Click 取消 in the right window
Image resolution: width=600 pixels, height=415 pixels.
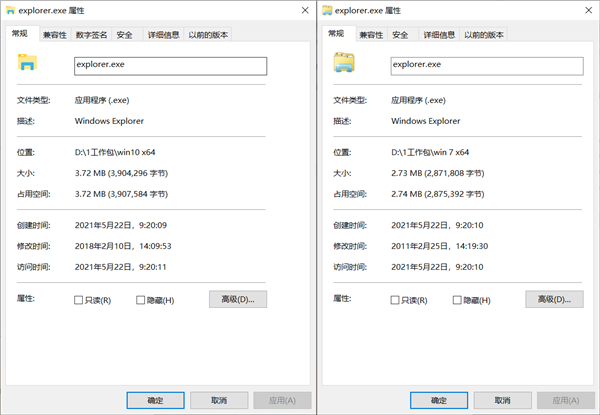point(502,400)
